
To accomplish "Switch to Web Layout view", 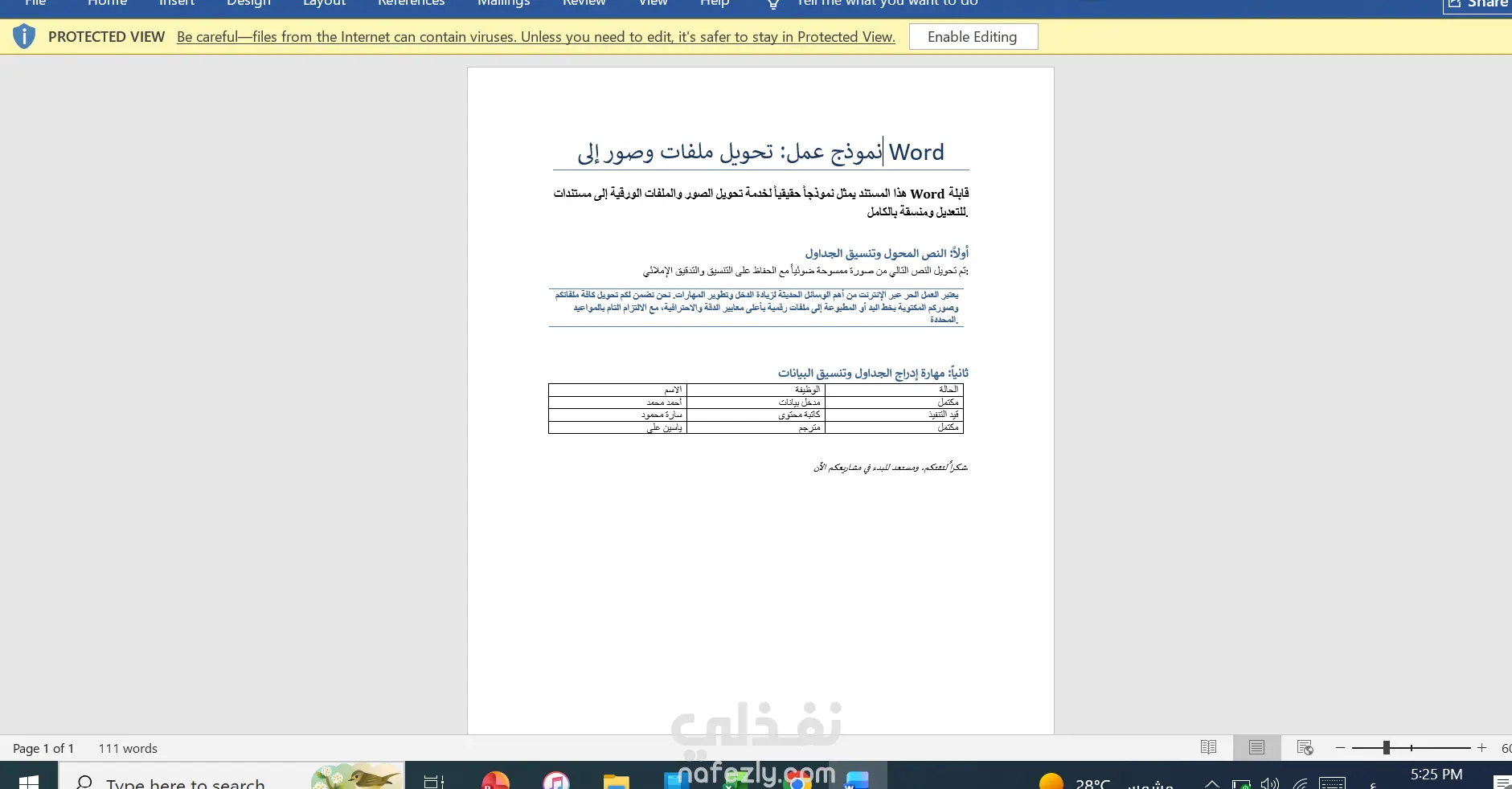I will pyautogui.click(x=1305, y=747).
